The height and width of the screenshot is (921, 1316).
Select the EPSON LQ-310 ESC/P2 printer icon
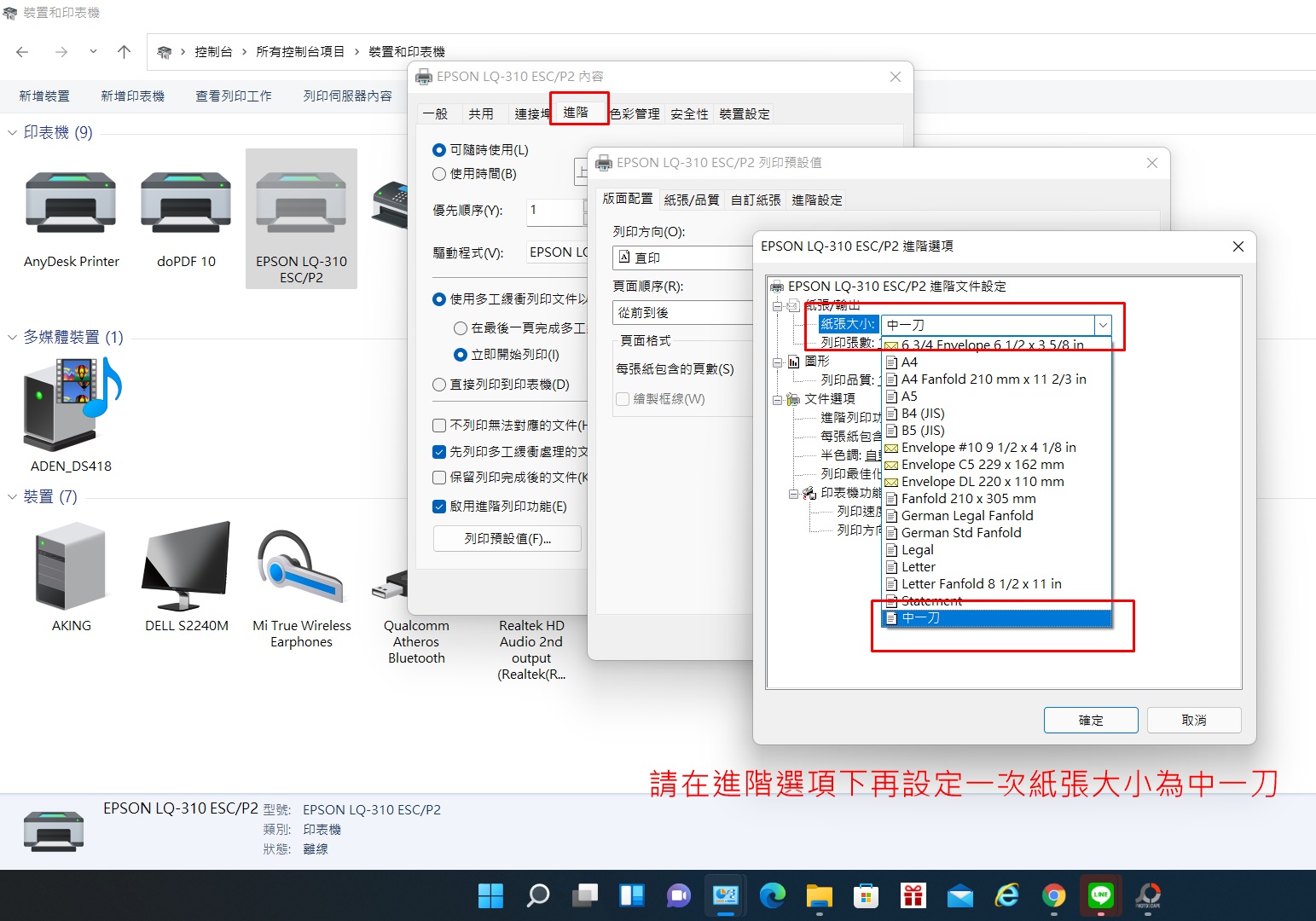(x=301, y=203)
